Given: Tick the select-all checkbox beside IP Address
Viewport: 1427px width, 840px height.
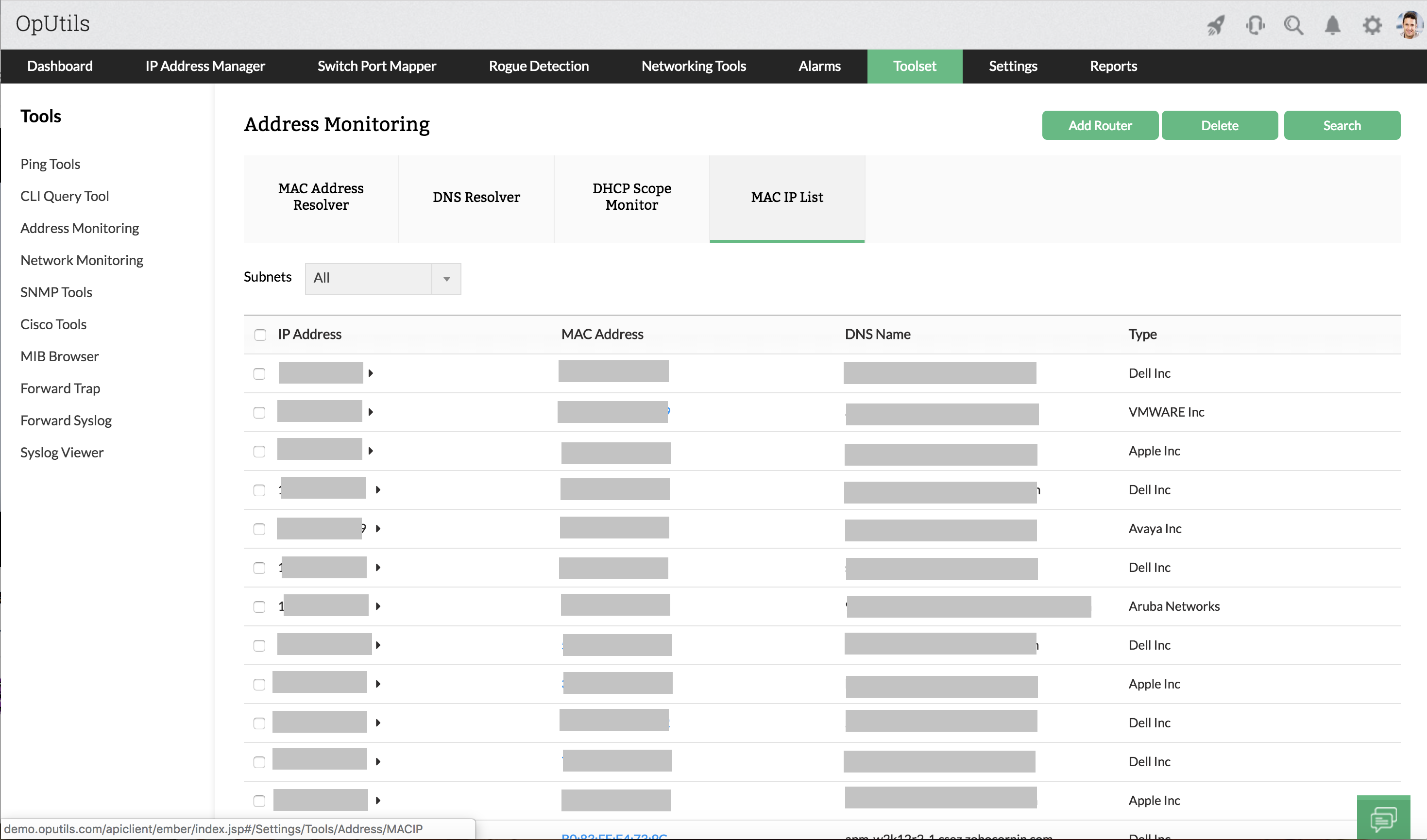Looking at the screenshot, I should (260, 335).
